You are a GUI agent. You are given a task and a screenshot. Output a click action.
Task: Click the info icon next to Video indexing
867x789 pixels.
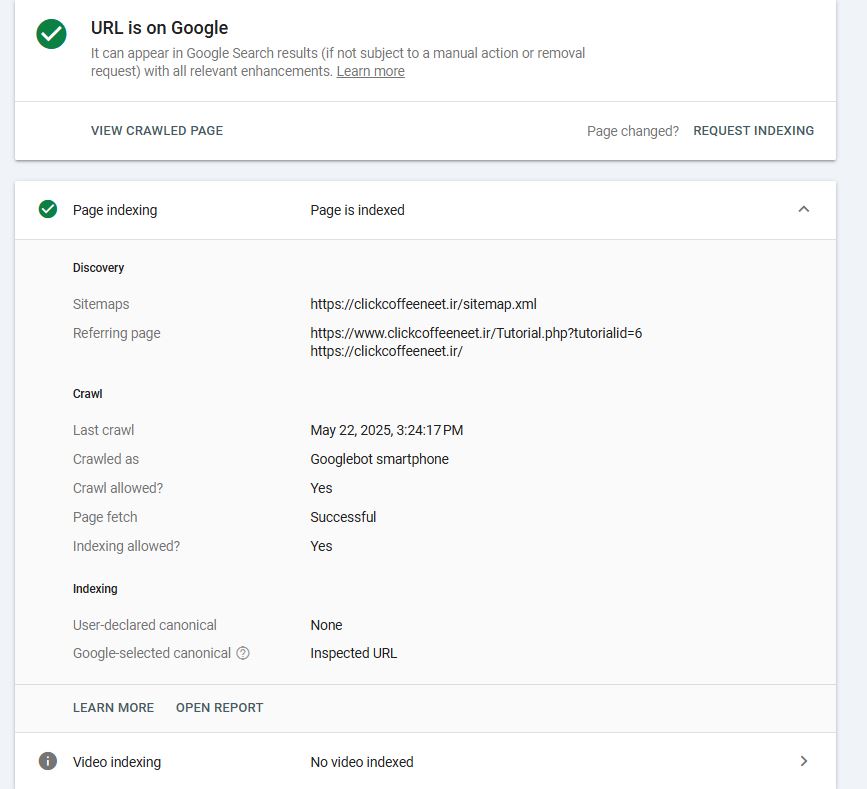48,761
